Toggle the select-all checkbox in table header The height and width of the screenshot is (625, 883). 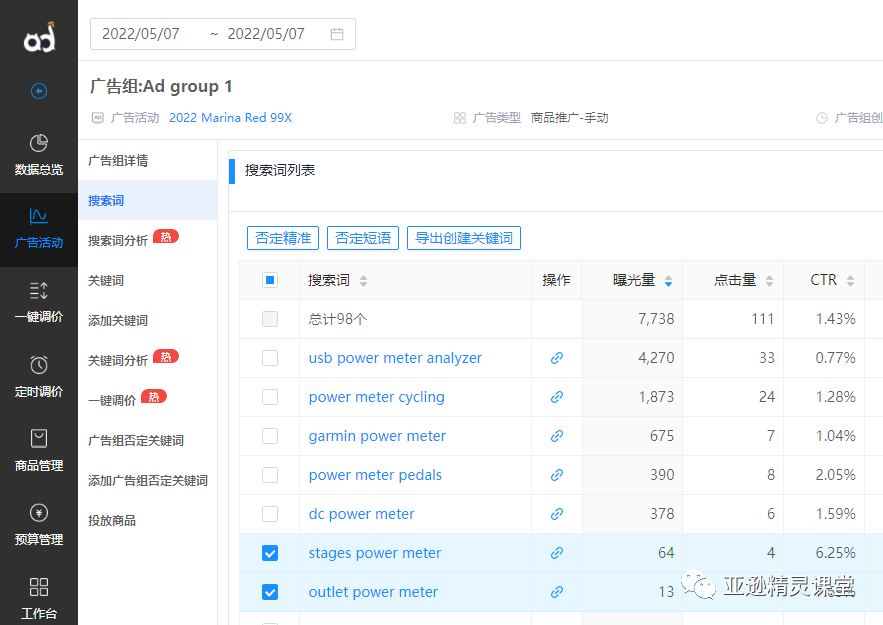point(270,280)
